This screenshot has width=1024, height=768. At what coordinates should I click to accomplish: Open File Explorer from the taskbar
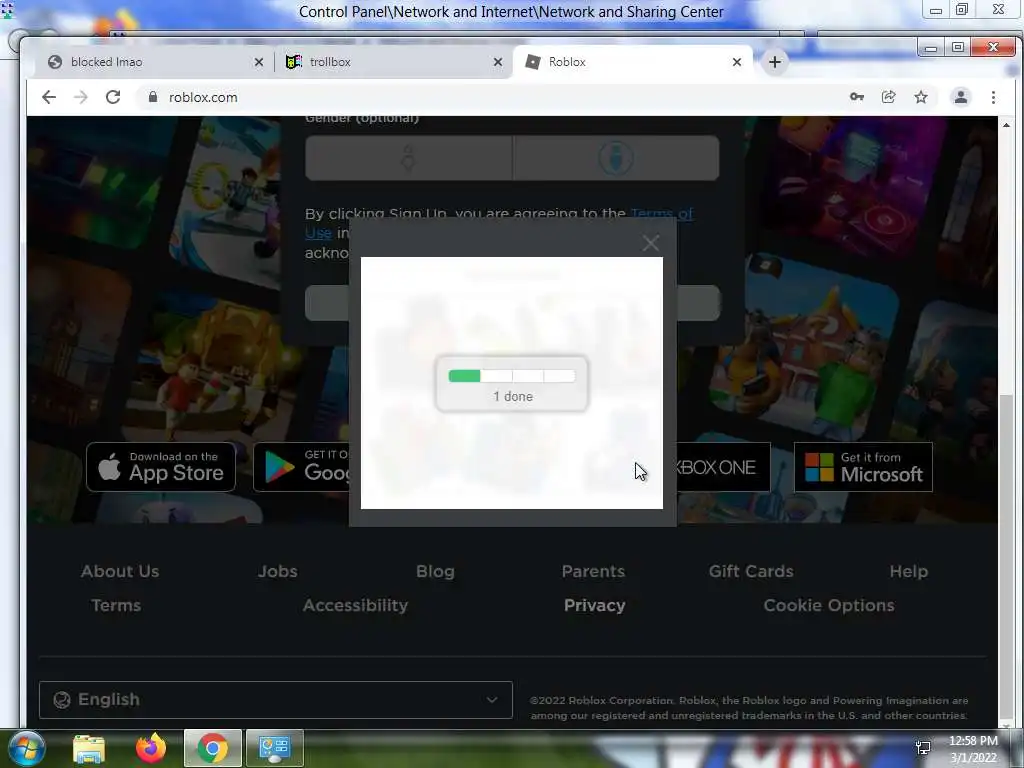coord(89,748)
